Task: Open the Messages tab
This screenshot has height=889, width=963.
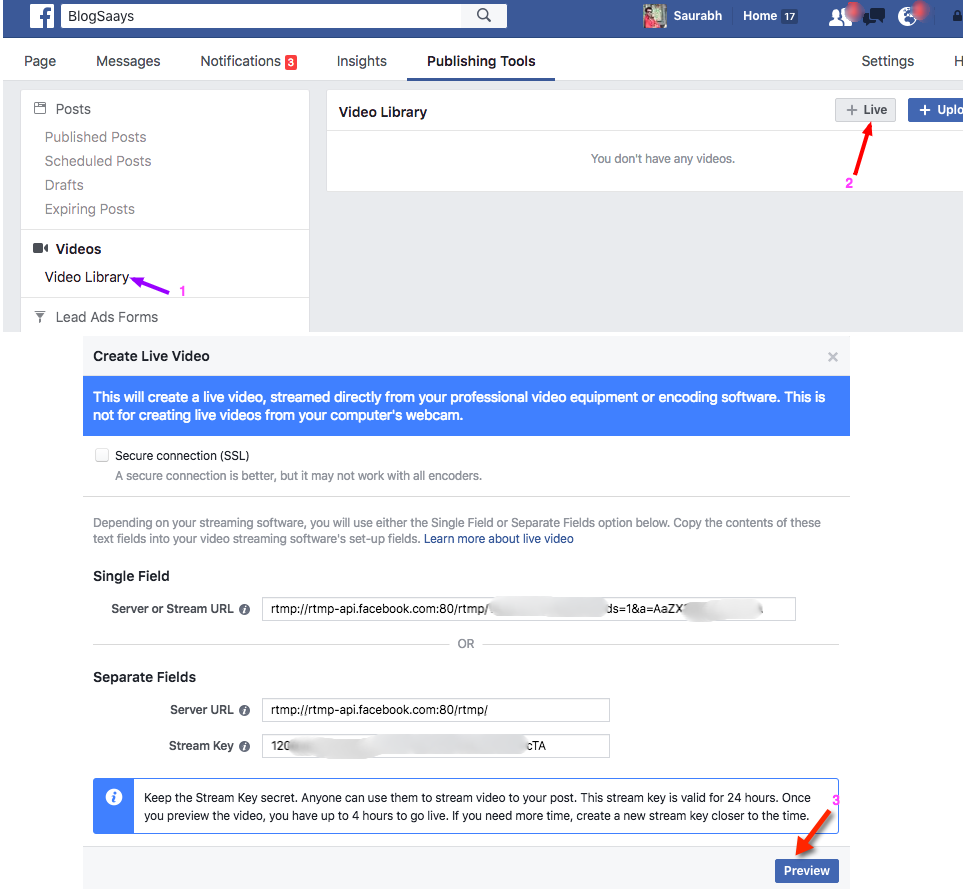Action: coord(128,61)
